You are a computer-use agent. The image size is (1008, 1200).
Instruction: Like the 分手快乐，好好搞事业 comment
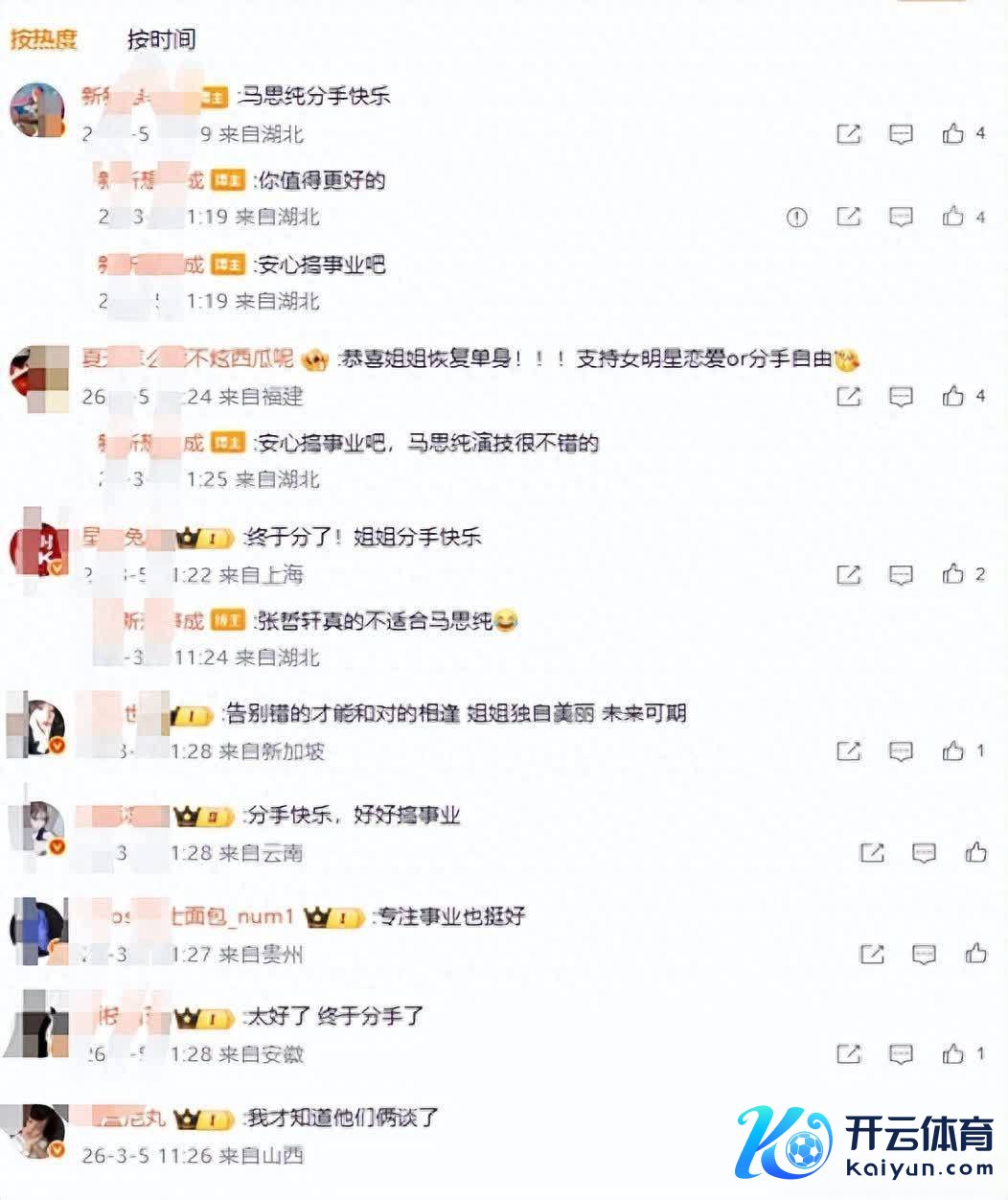point(975,851)
